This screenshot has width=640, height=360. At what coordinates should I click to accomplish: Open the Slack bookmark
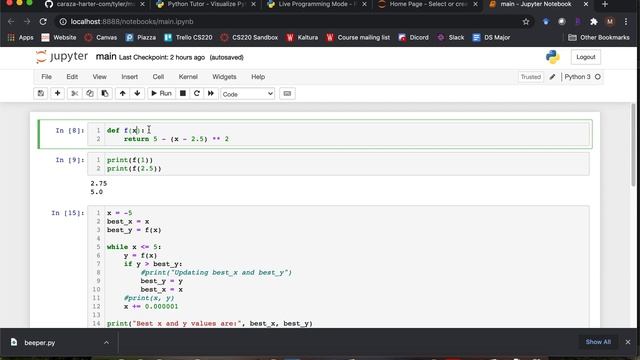click(451, 38)
